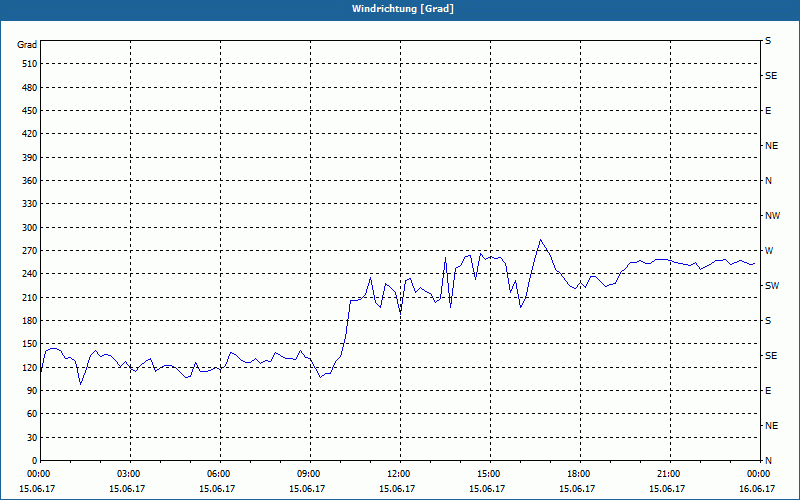Screen dimensions: 800x500
Task: Click the 15:00 time label
Action: [x=490, y=474]
